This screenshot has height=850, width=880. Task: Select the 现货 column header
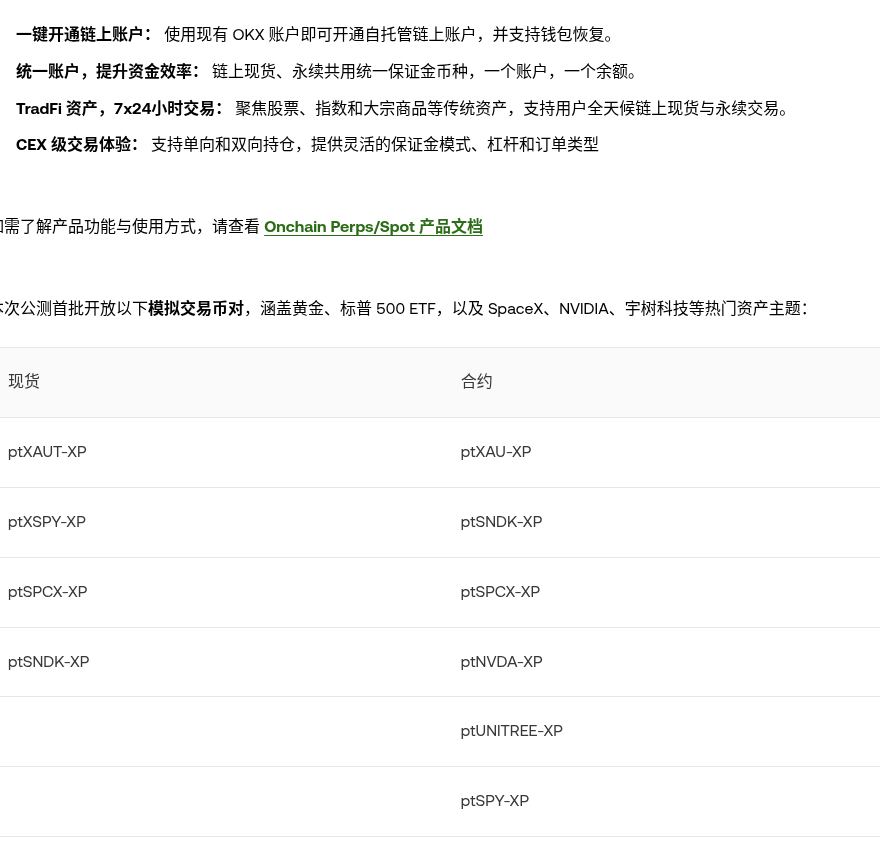[x=24, y=382]
